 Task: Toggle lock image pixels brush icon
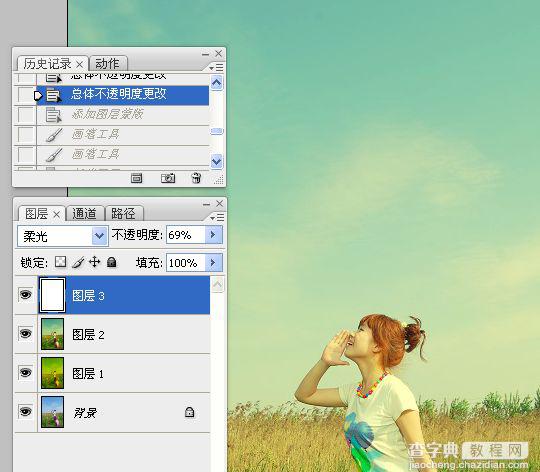pos(78,262)
